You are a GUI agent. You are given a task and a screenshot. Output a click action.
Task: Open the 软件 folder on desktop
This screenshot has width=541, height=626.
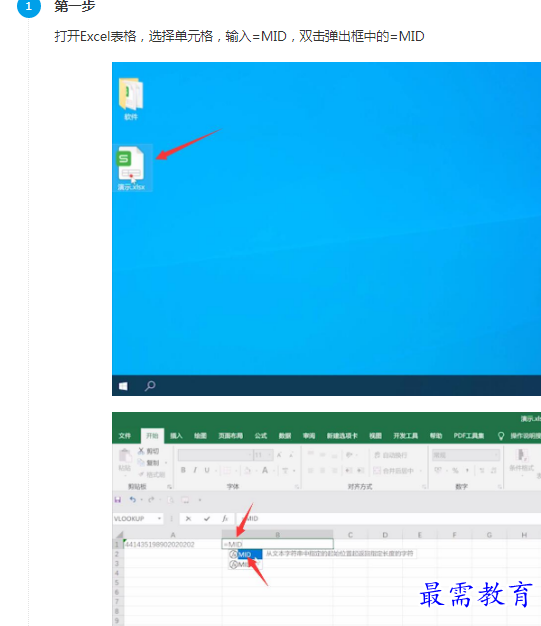131,98
